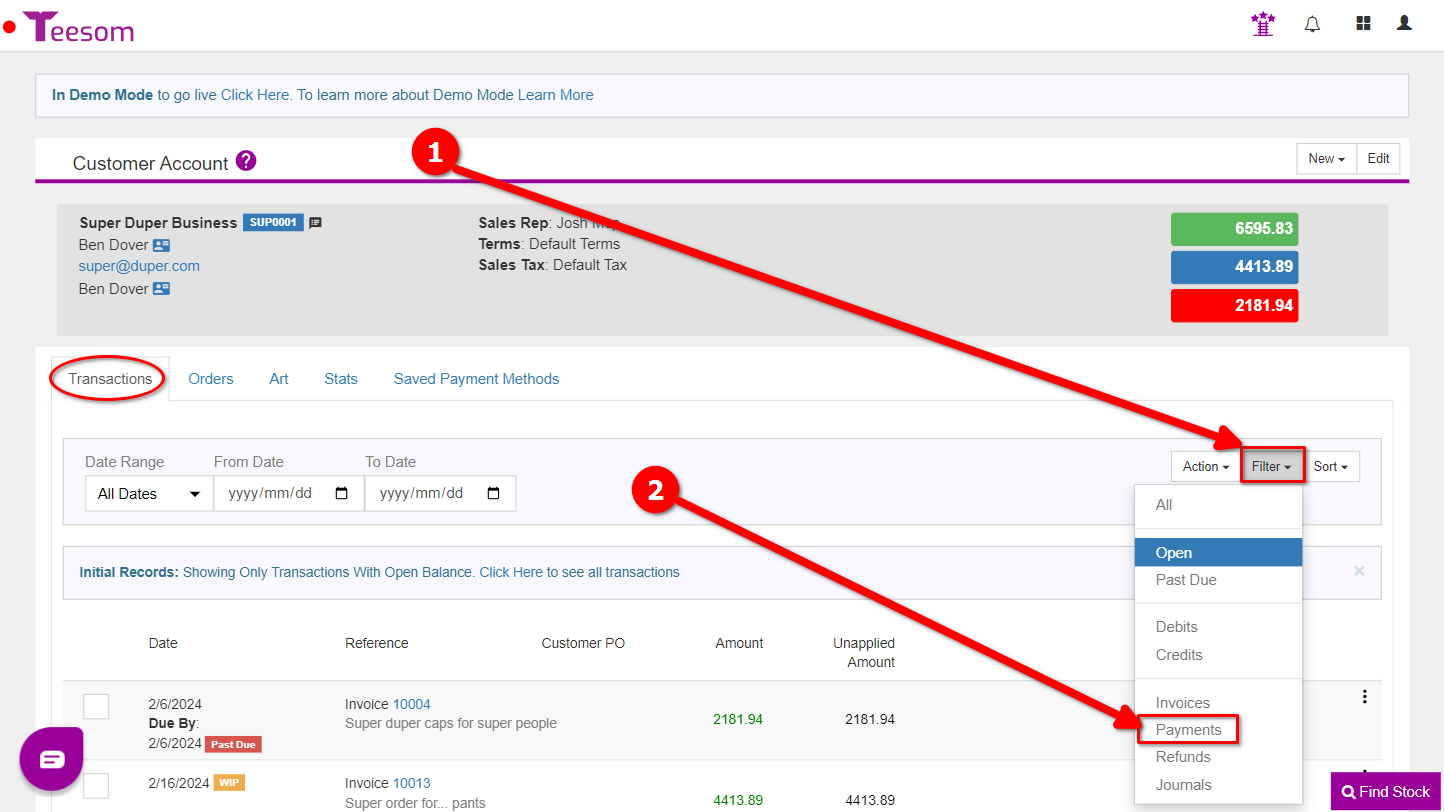Choose Past Due in the Filter menu

[x=1218, y=580]
